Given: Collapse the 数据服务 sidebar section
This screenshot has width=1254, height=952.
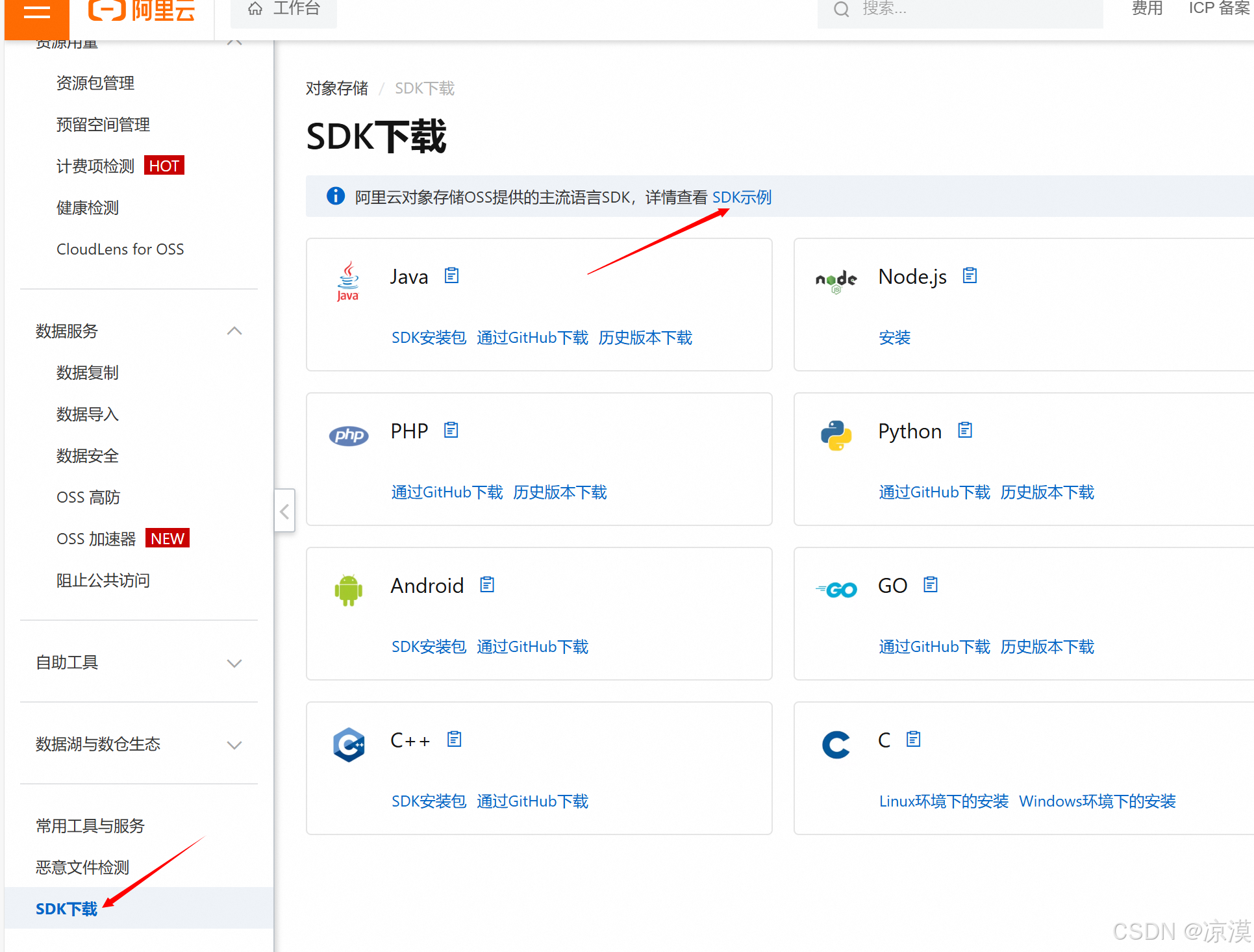Looking at the screenshot, I should point(234,331).
